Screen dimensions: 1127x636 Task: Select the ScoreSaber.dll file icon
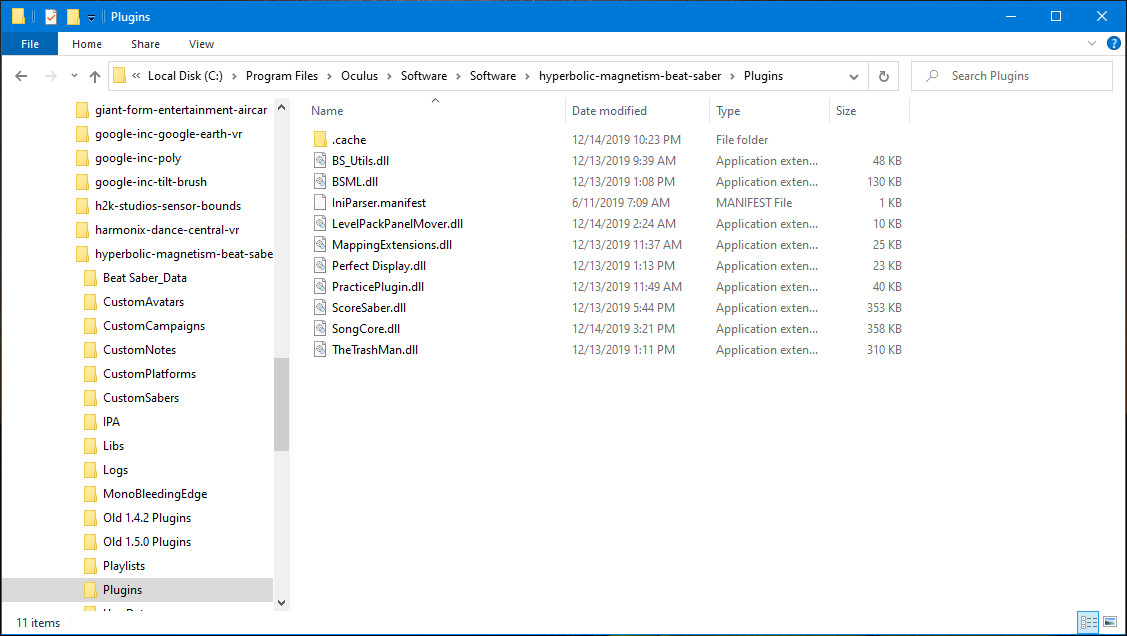(x=320, y=308)
